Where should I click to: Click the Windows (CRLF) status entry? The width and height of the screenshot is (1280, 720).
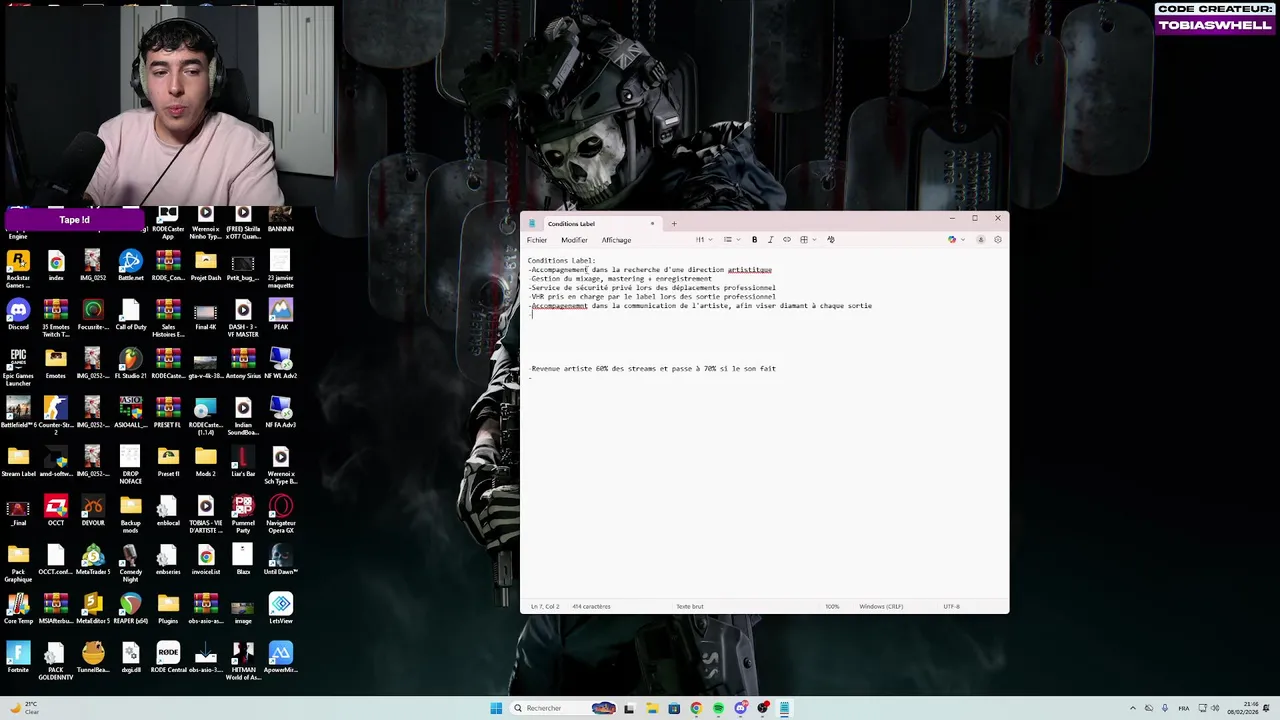(881, 606)
